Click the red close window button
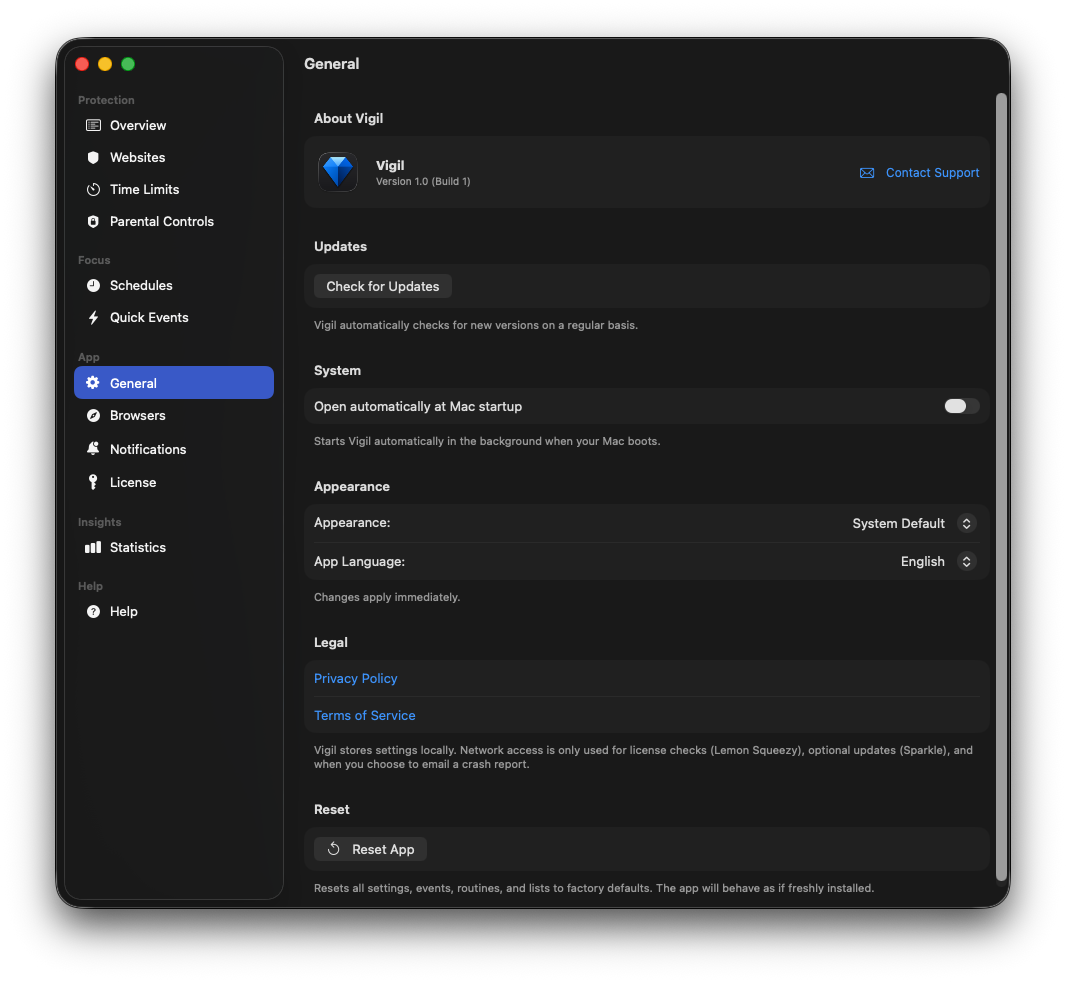 coord(82,64)
